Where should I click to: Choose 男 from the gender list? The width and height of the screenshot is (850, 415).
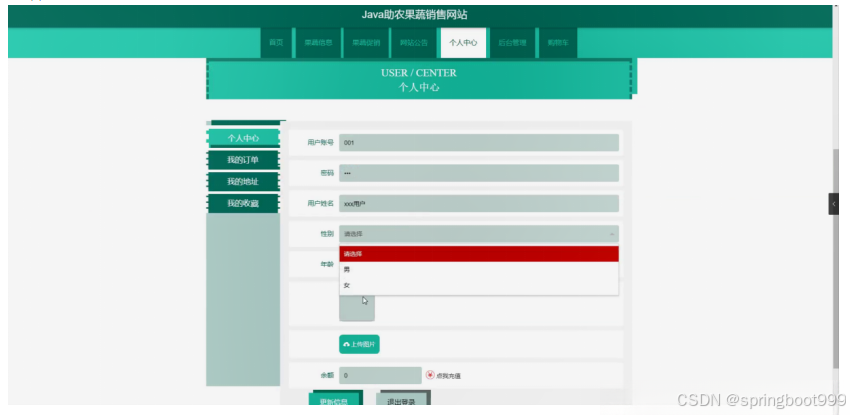click(x=479, y=269)
